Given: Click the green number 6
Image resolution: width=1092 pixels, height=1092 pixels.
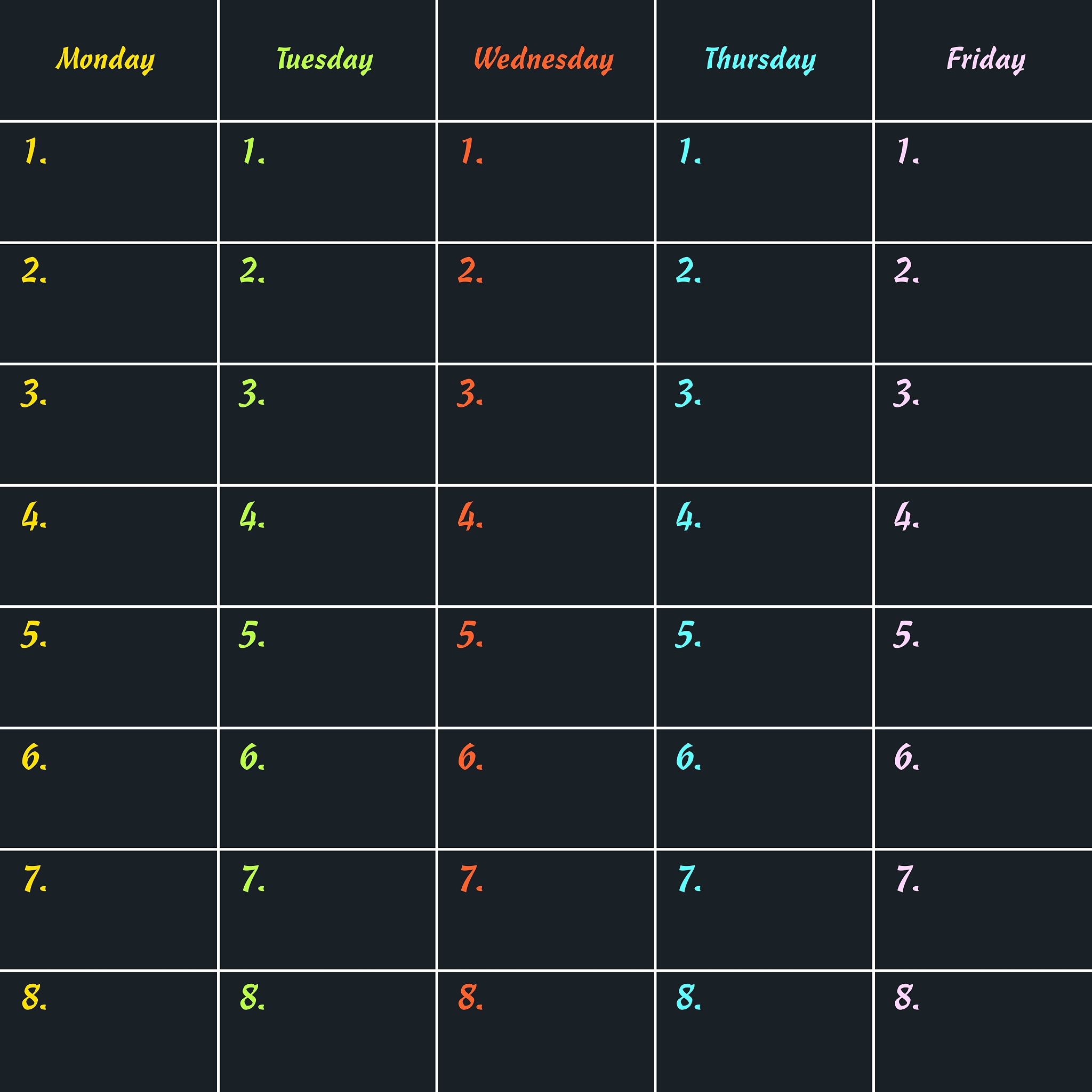Looking at the screenshot, I should (x=252, y=757).
